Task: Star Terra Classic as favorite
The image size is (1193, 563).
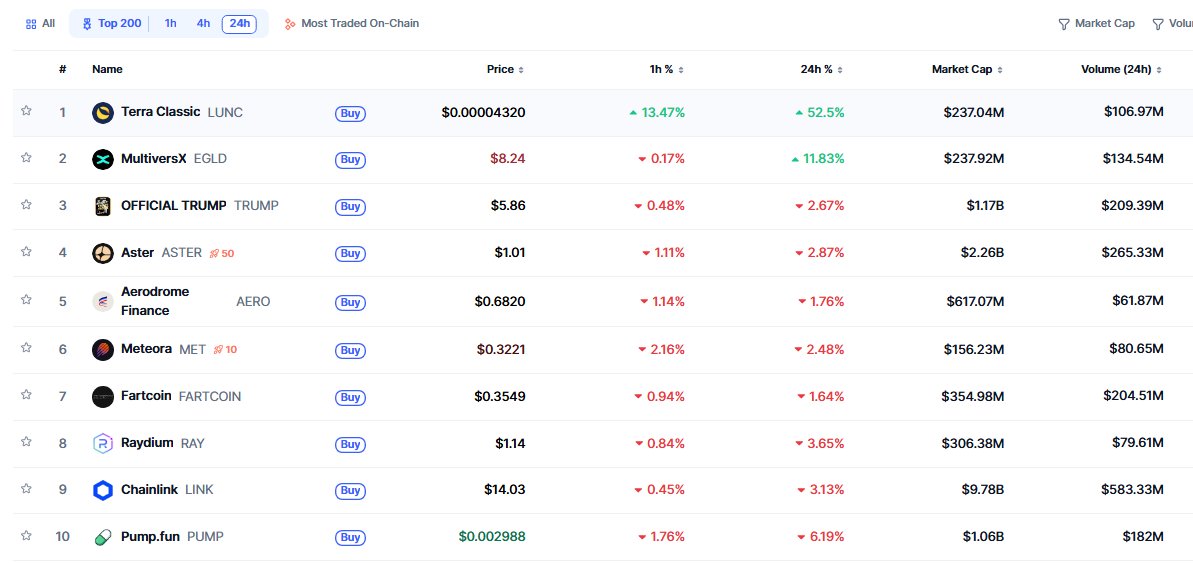Action: click(x=26, y=111)
